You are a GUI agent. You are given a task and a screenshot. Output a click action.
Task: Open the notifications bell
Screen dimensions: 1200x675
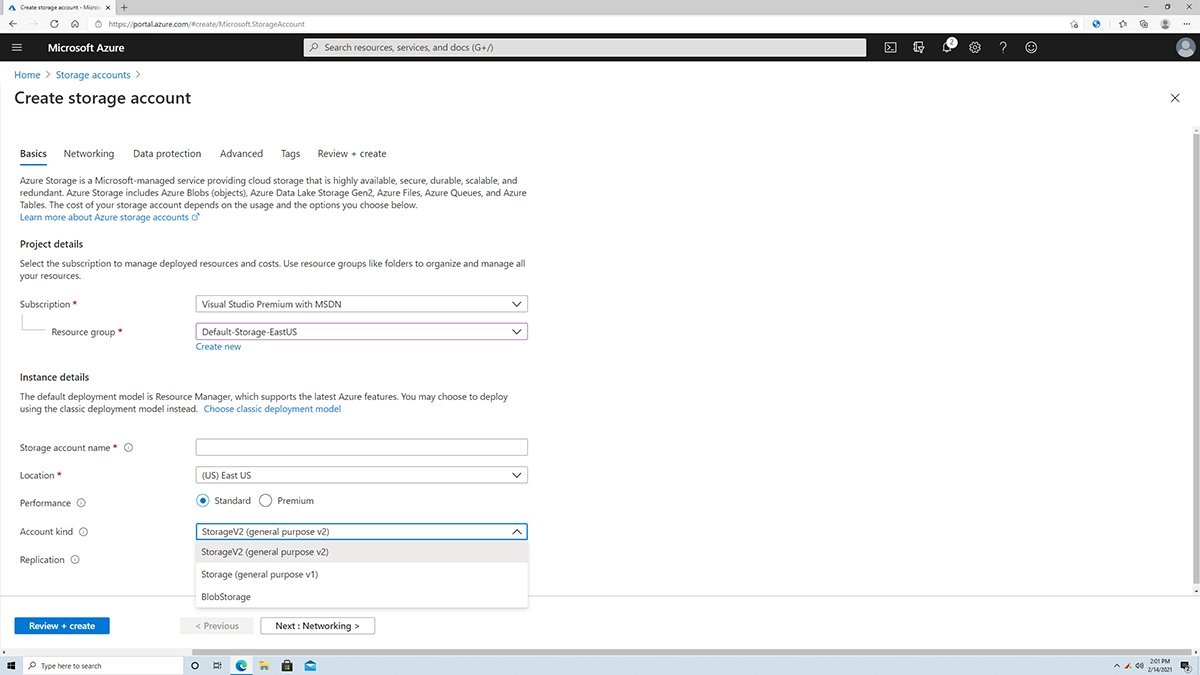click(947, 47)
